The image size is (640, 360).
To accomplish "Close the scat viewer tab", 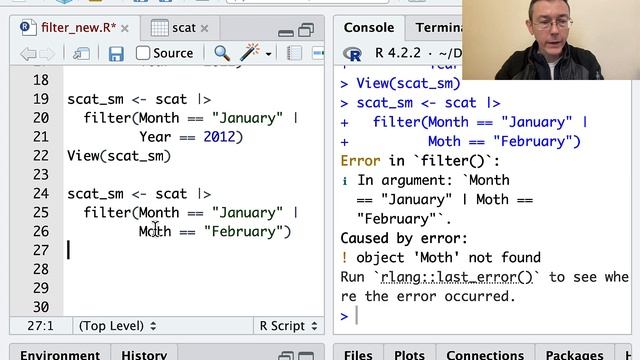I will 204,29.
